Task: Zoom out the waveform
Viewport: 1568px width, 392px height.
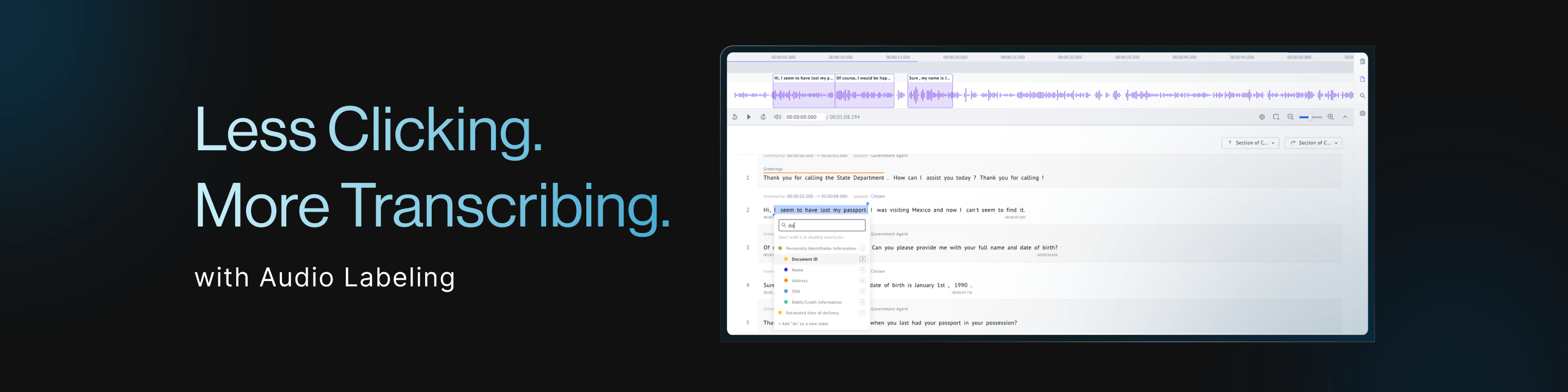Action: [x=1290, y=117]
